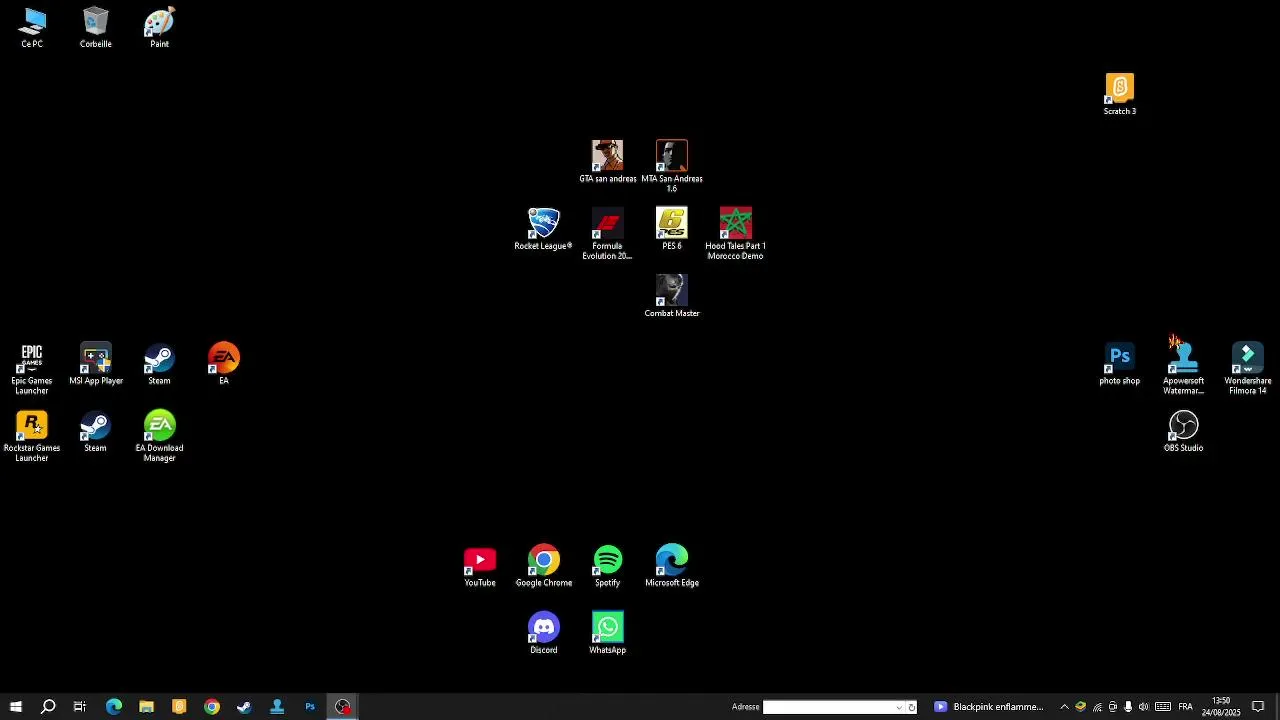
Task: Open the Ce PC desktop icon
Action: [x=32, y=28]
